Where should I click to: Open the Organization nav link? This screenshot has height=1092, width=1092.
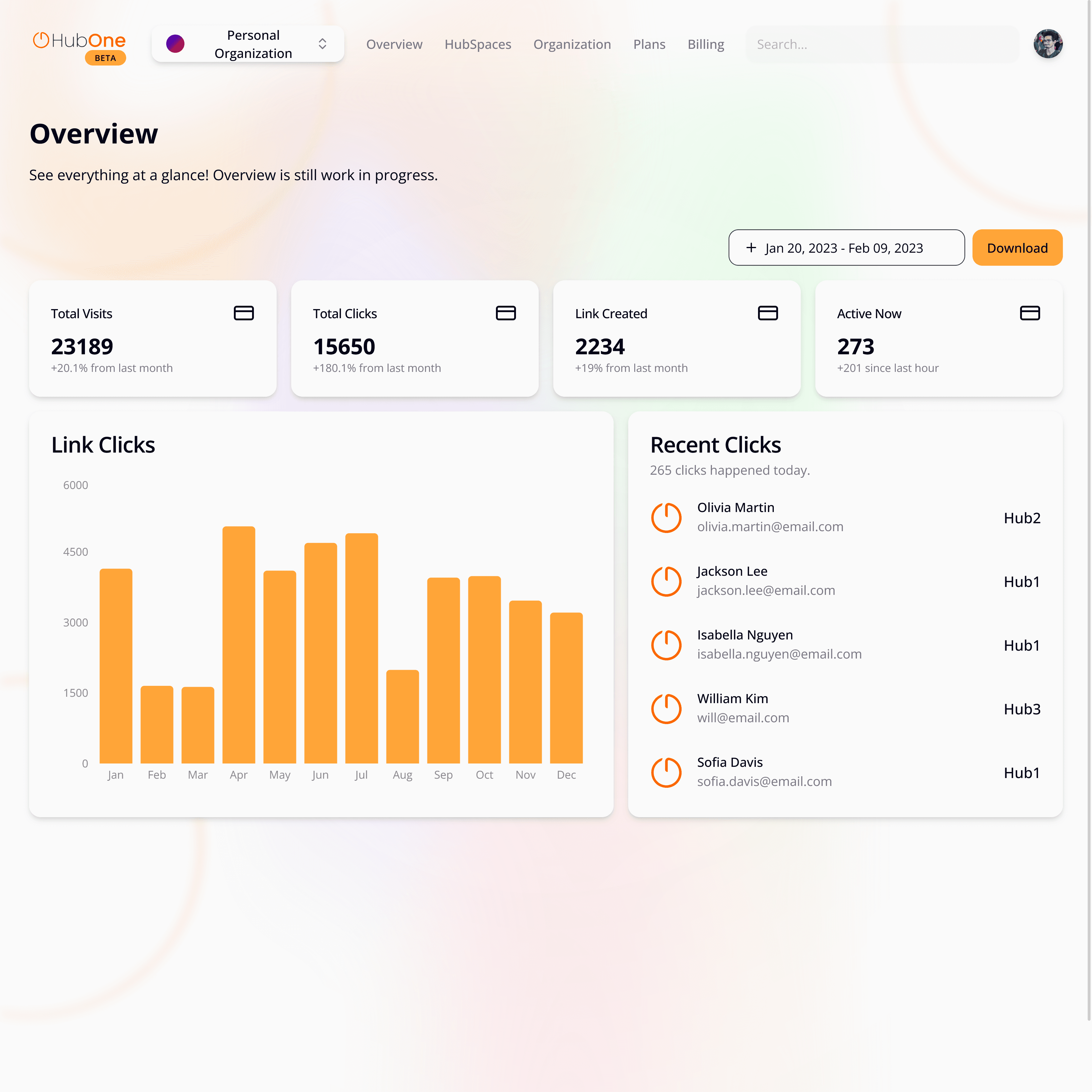pos(572,44)
